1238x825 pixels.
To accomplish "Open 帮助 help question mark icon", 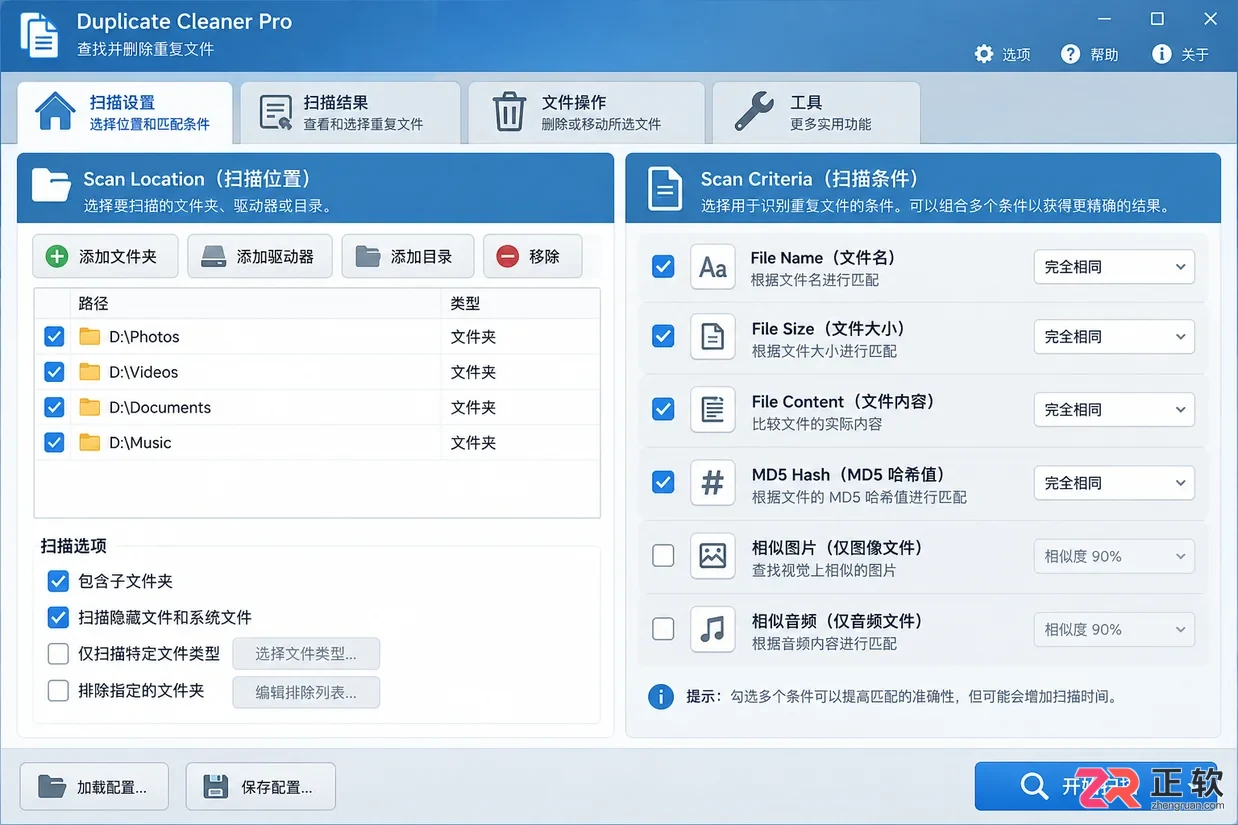I will coord(1071,54).
